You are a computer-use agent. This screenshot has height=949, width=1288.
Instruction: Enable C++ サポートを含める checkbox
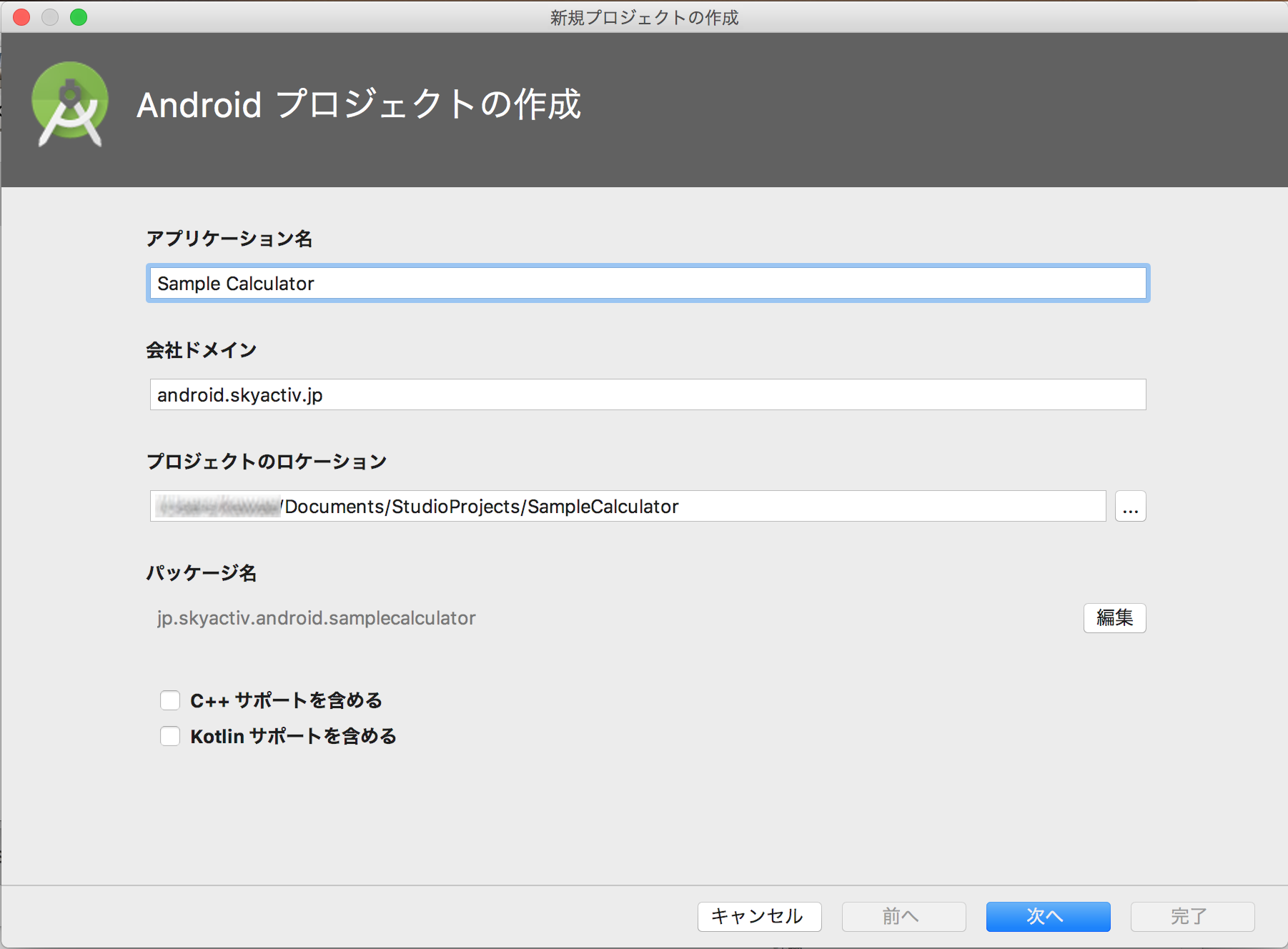(x=170, y=700)
